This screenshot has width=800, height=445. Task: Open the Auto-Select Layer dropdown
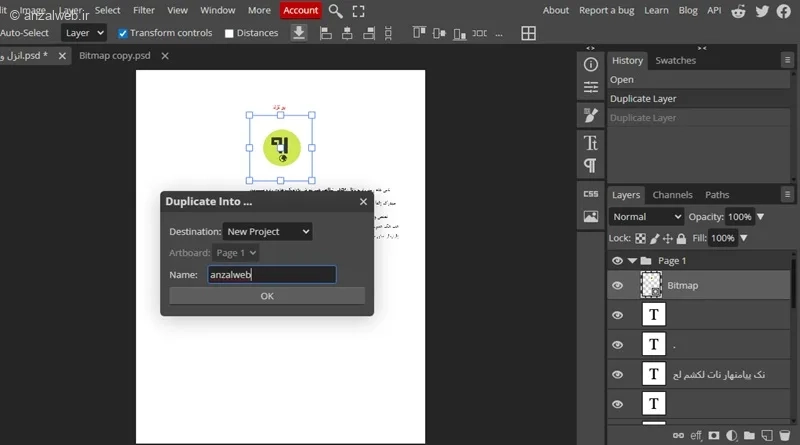click(84, 33)
